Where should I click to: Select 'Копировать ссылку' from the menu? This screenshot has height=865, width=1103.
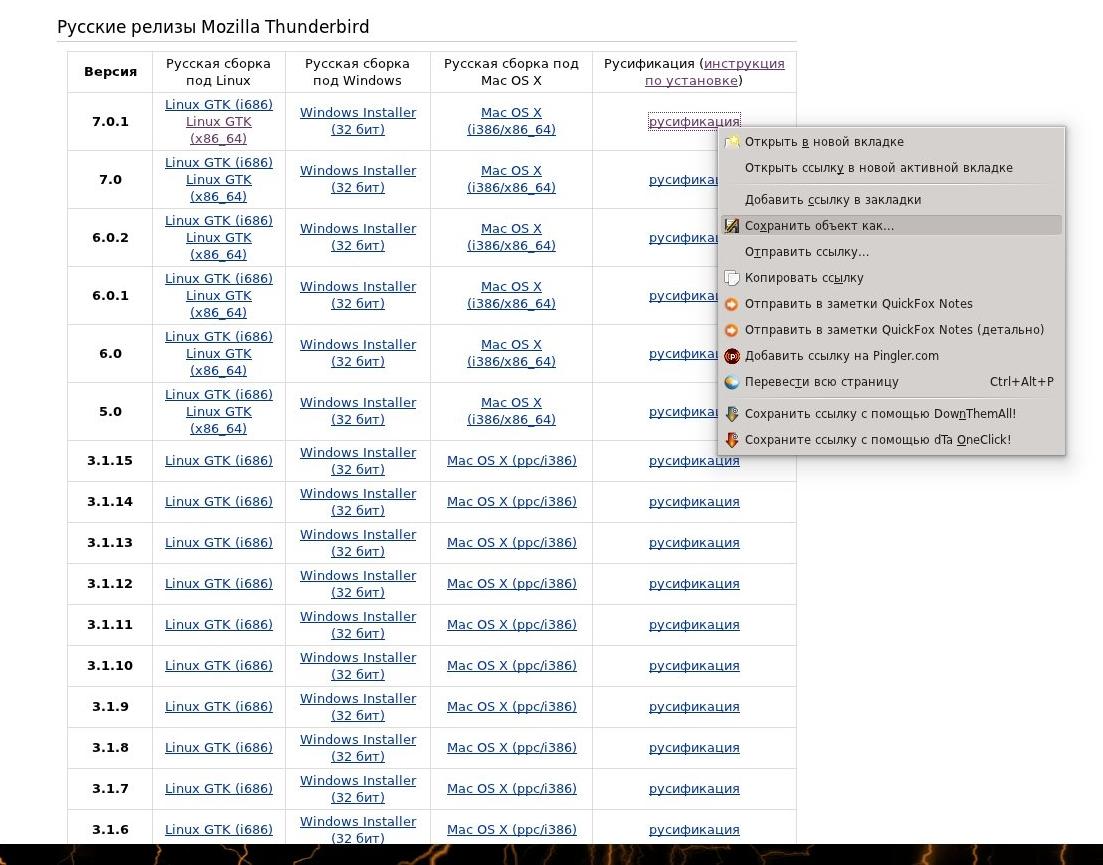[891, 278]
